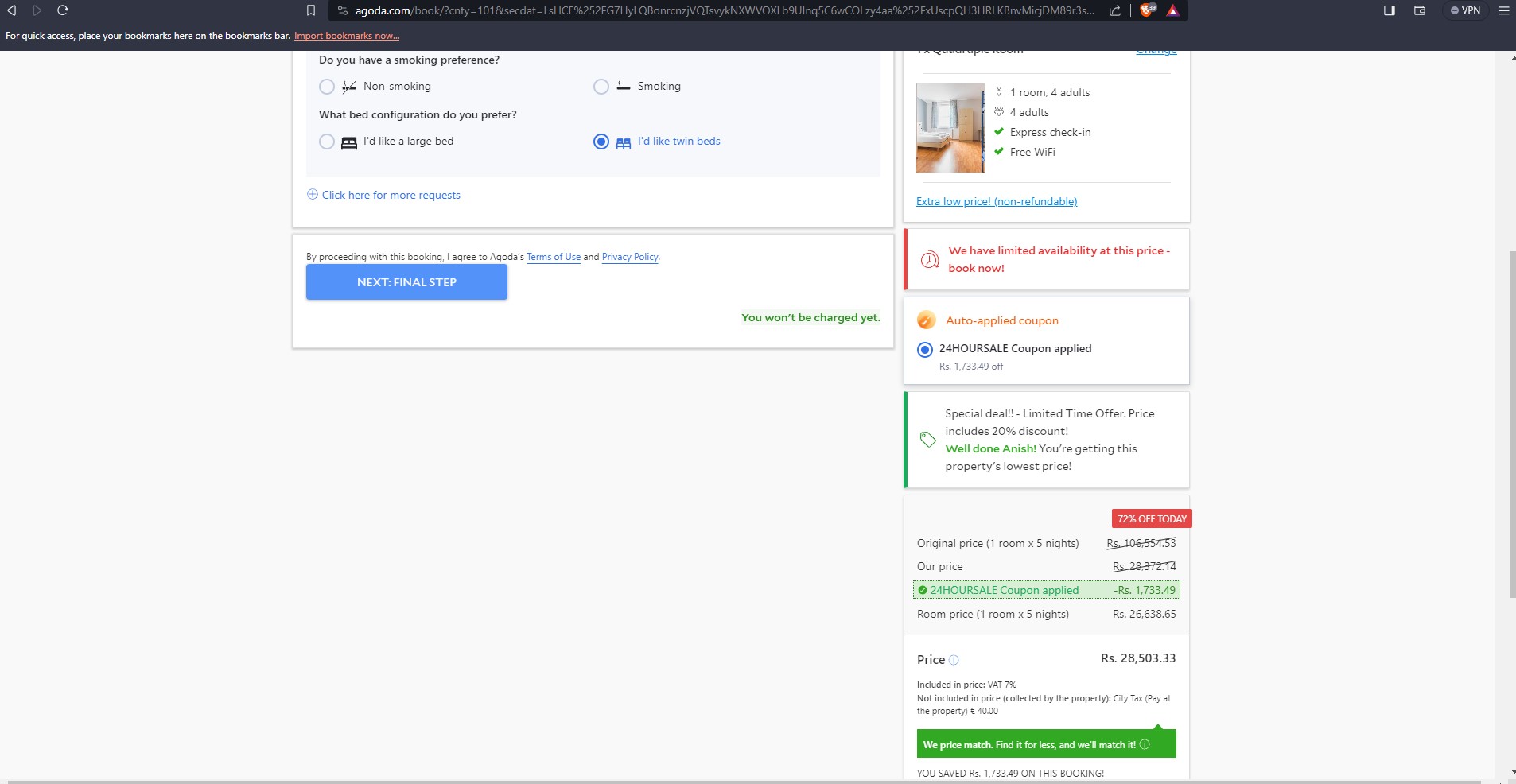Reload the Agoda booking page
The height and width of the screenshot is (784, 1516).
[x=63, y=10]
